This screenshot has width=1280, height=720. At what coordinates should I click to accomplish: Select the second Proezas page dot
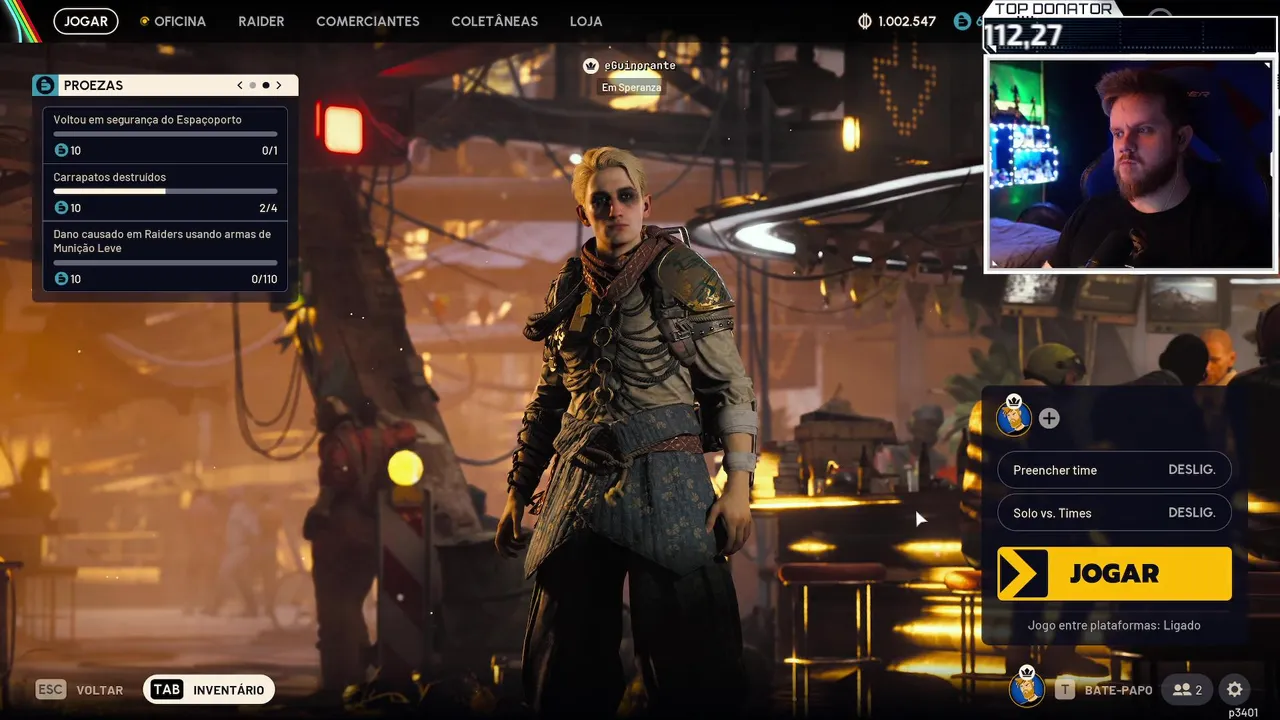pos(266,85)
